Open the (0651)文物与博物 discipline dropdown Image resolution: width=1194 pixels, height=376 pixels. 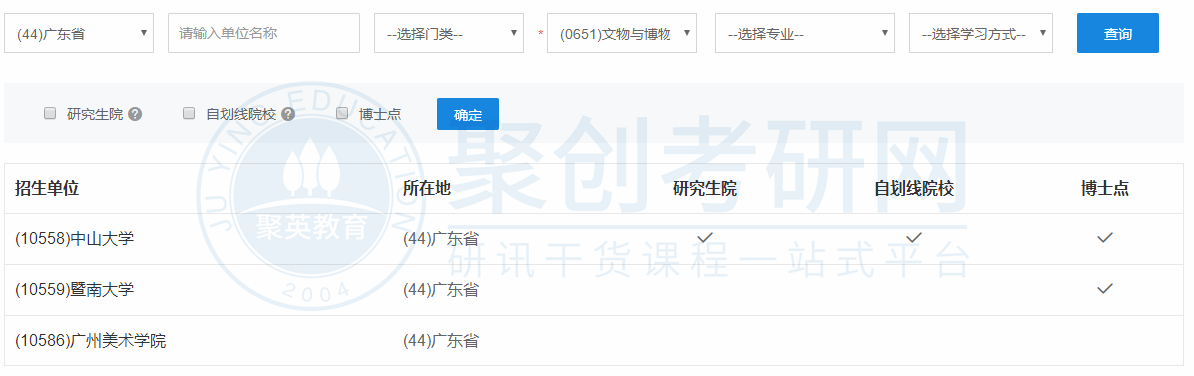tap(621, 33)
